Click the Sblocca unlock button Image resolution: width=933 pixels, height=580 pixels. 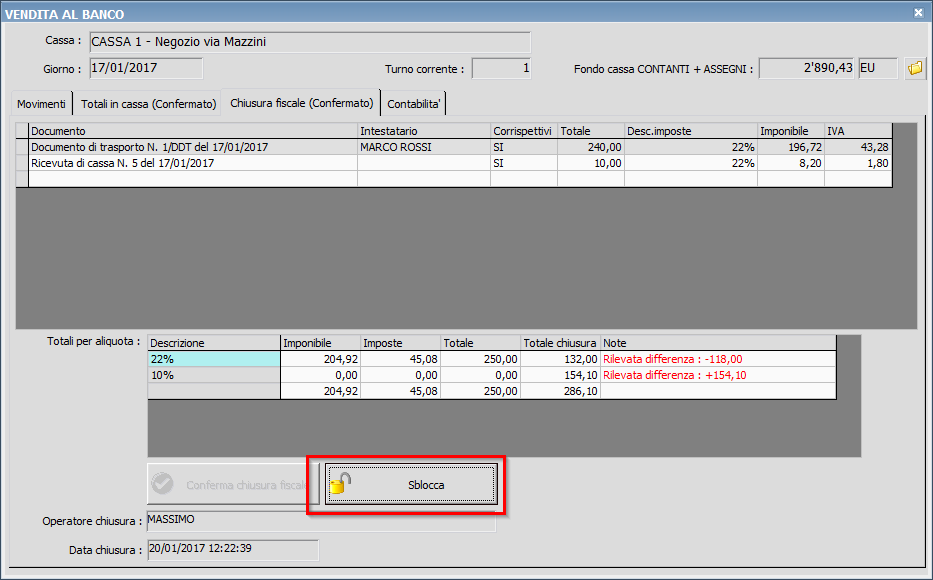tap(411, 485)
